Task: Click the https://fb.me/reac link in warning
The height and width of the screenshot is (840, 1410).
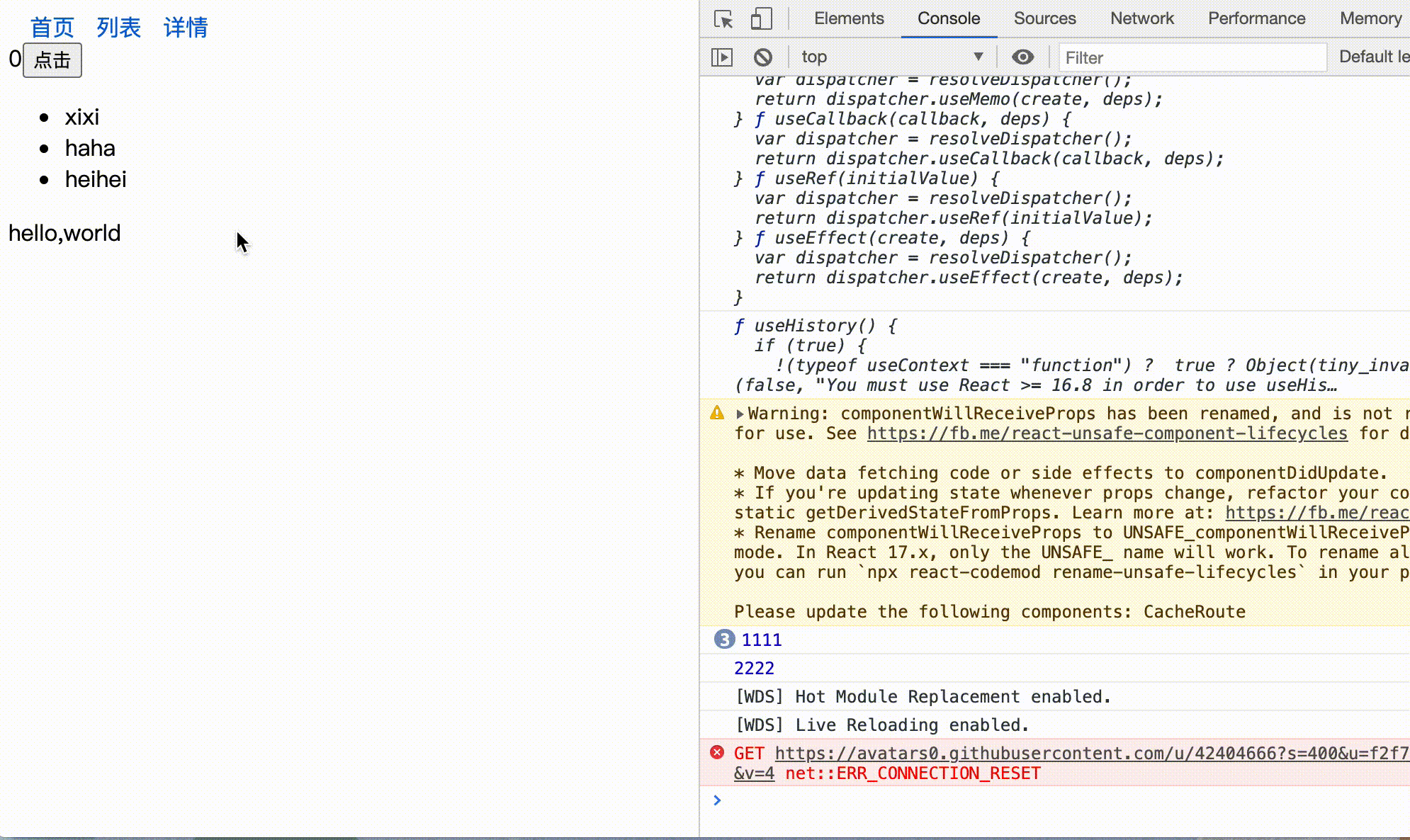Action: click(1317, 513)
